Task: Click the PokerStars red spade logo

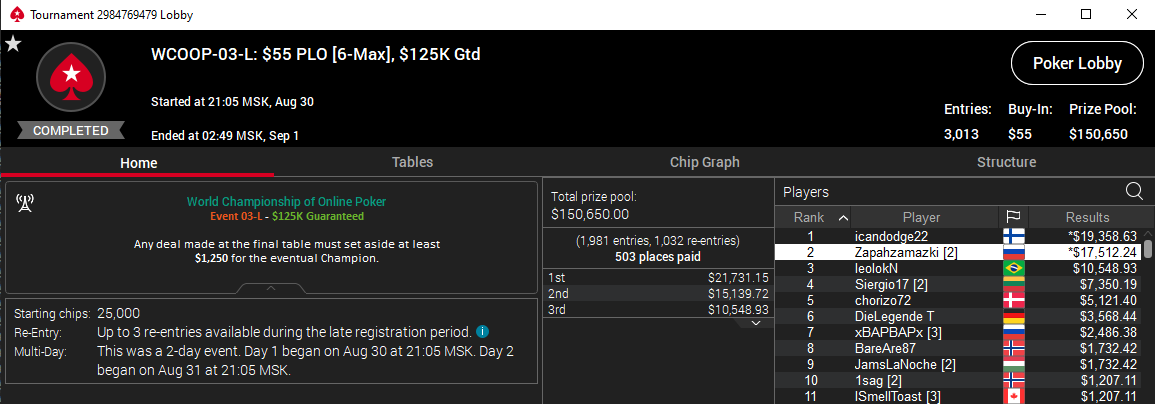Action: pyautogui.click(x=71, y=76)
